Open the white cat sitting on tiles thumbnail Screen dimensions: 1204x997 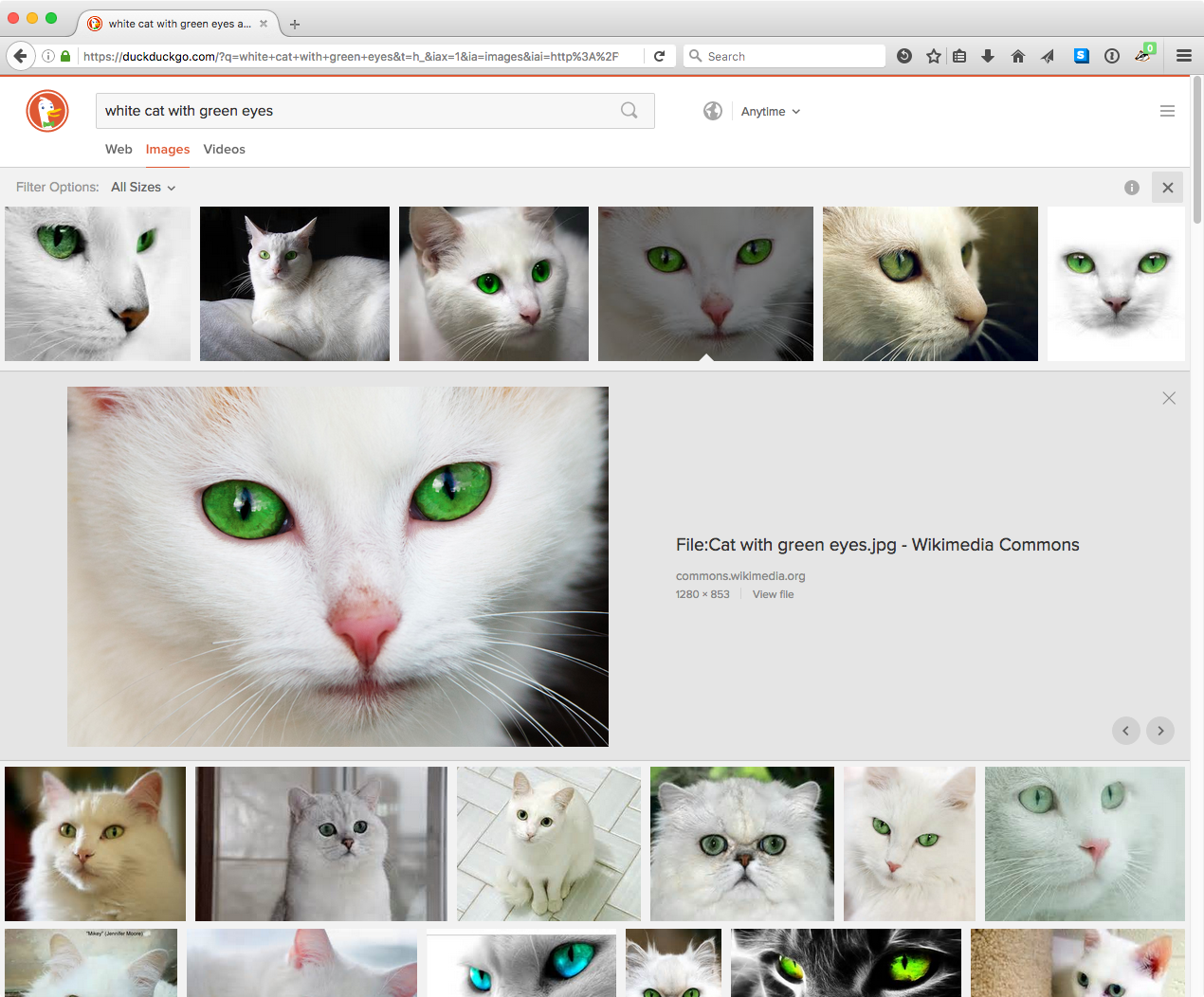(549, 843)
